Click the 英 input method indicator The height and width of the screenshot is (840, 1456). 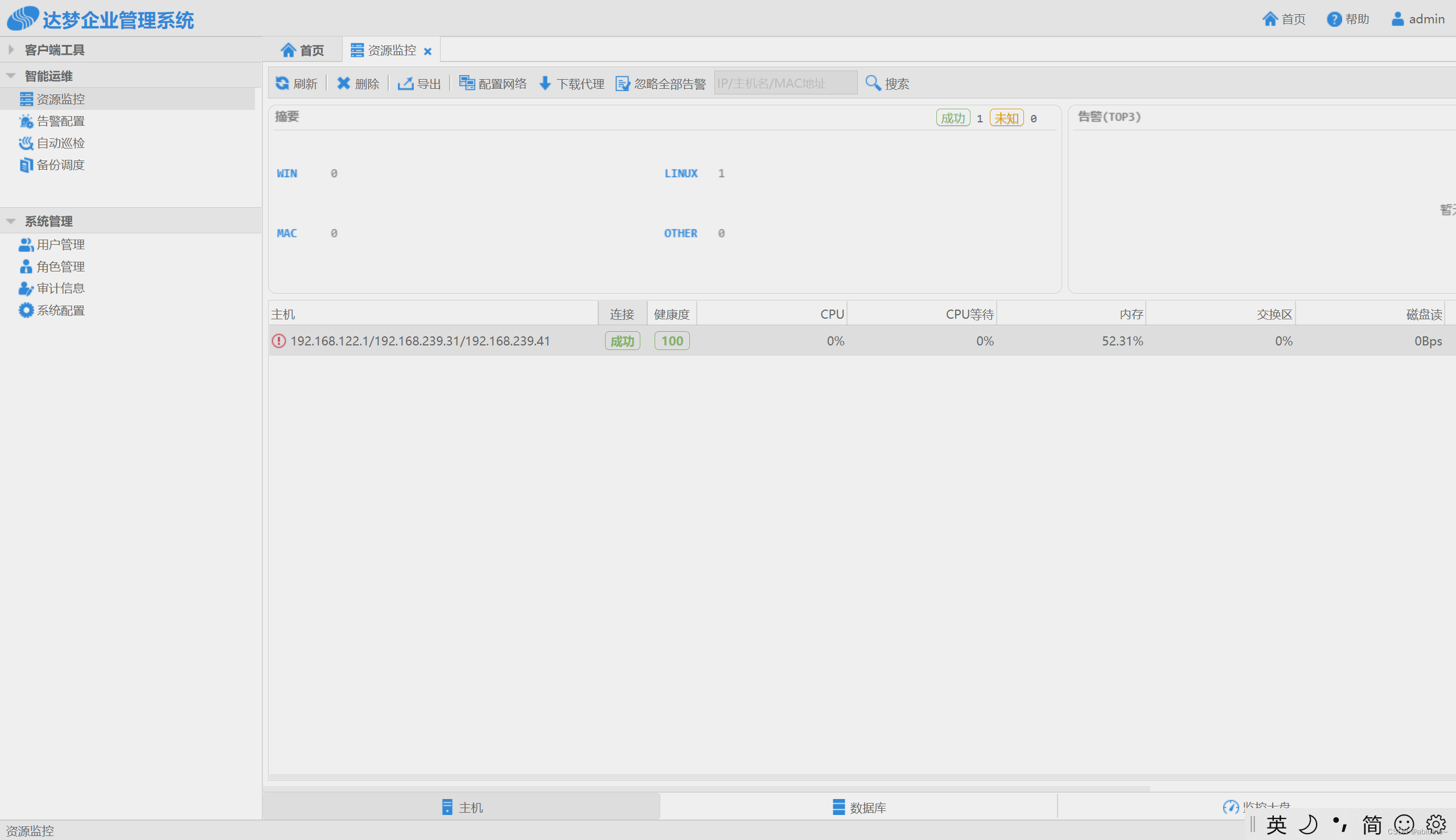pos(1276,825)
